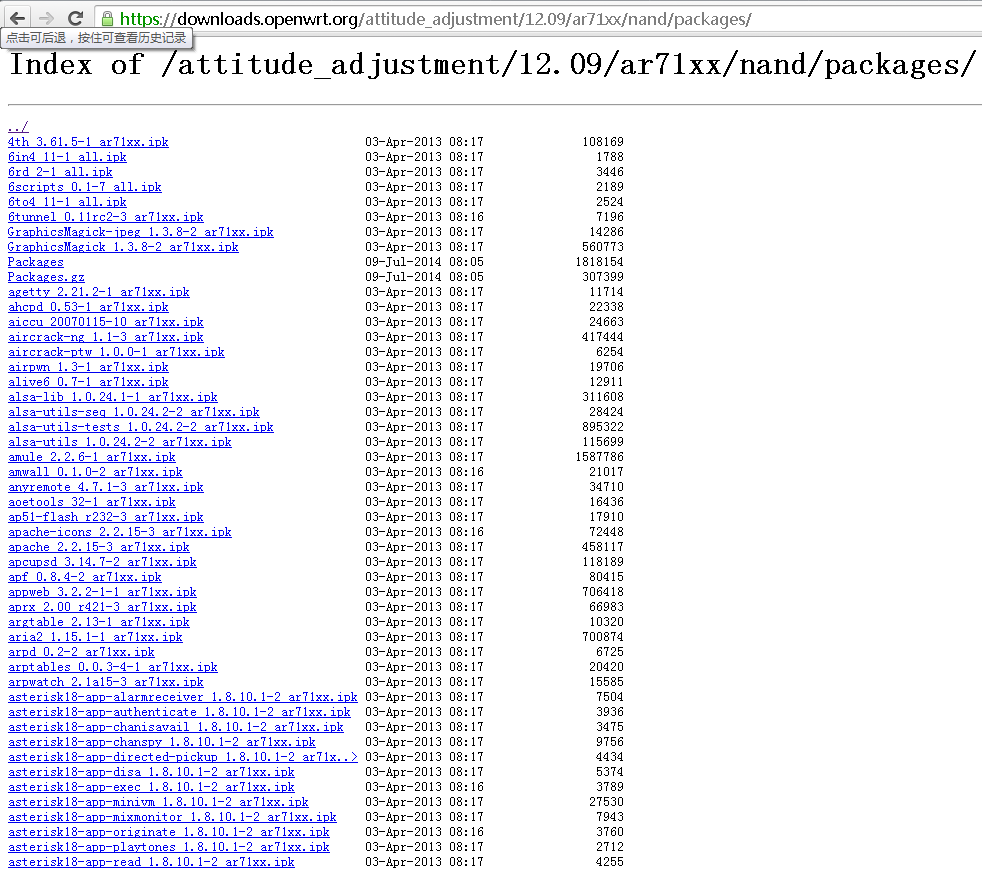Open the 6to4_11-1_all.ipk link

67,202
